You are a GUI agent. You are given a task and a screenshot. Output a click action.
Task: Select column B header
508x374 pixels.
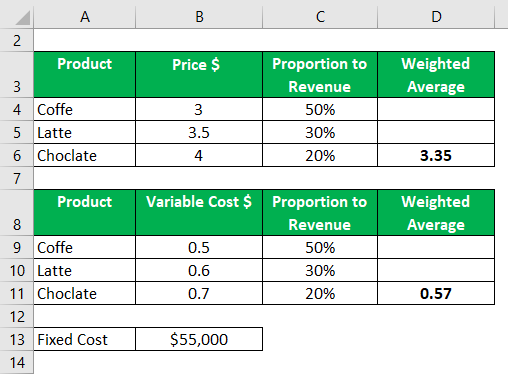tap(199, 16)
